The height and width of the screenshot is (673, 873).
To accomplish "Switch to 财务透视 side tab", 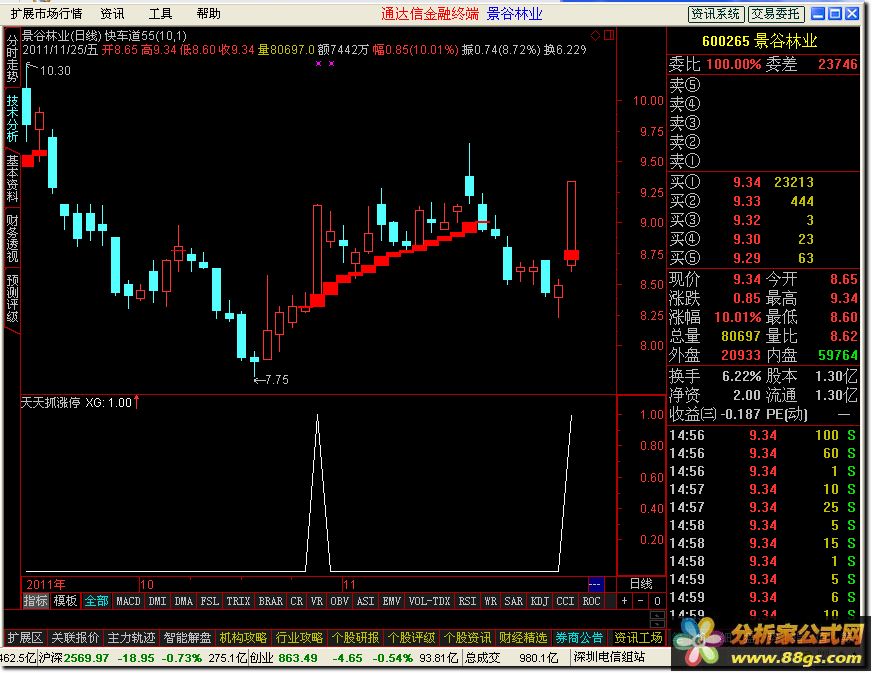I will [12, 238].
